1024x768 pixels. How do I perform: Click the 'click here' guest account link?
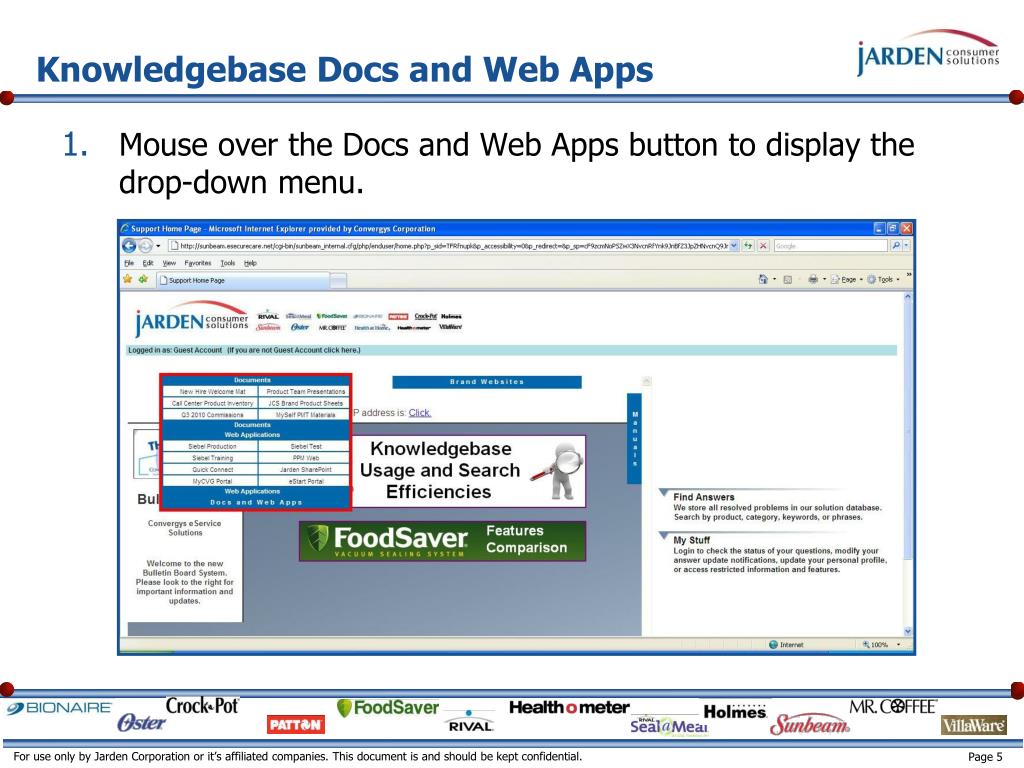(x=341, y=350)
